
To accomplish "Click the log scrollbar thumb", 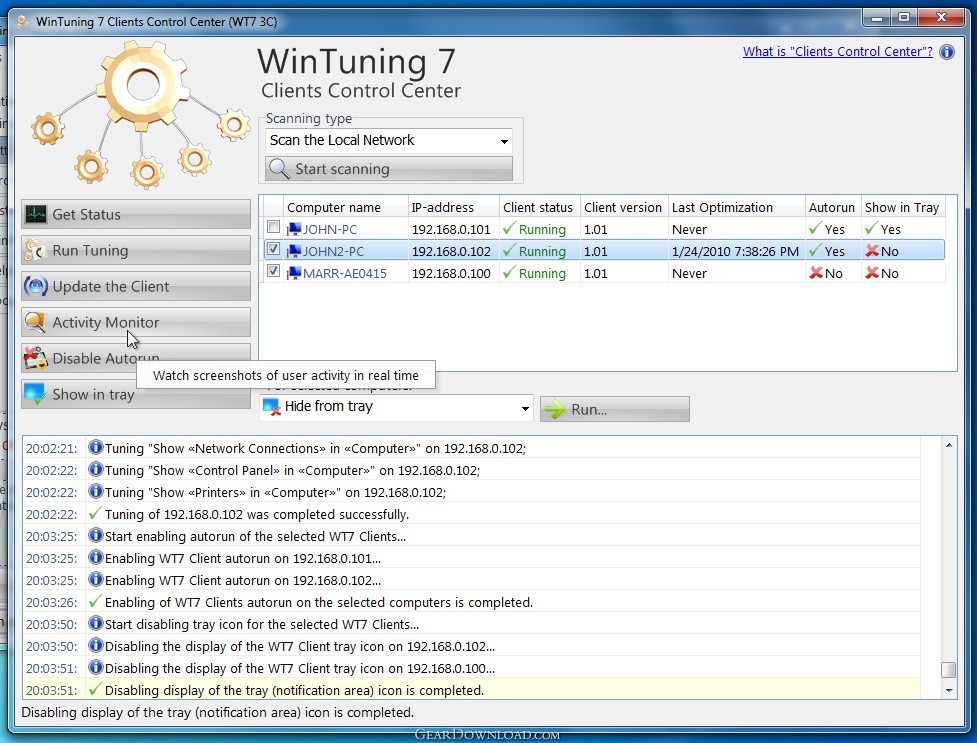I will 948,669.
